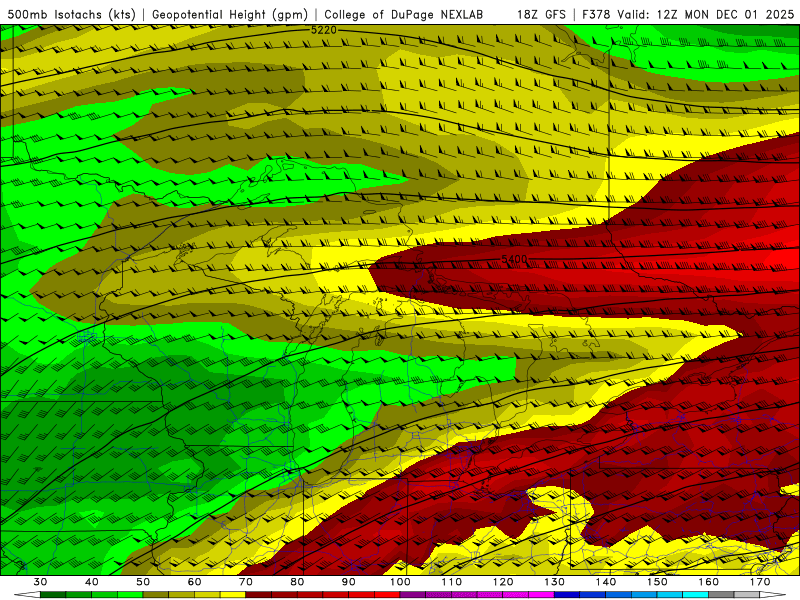Click the 170 value on the color scale
Screen dimensions: 800x600
[760, 582]
